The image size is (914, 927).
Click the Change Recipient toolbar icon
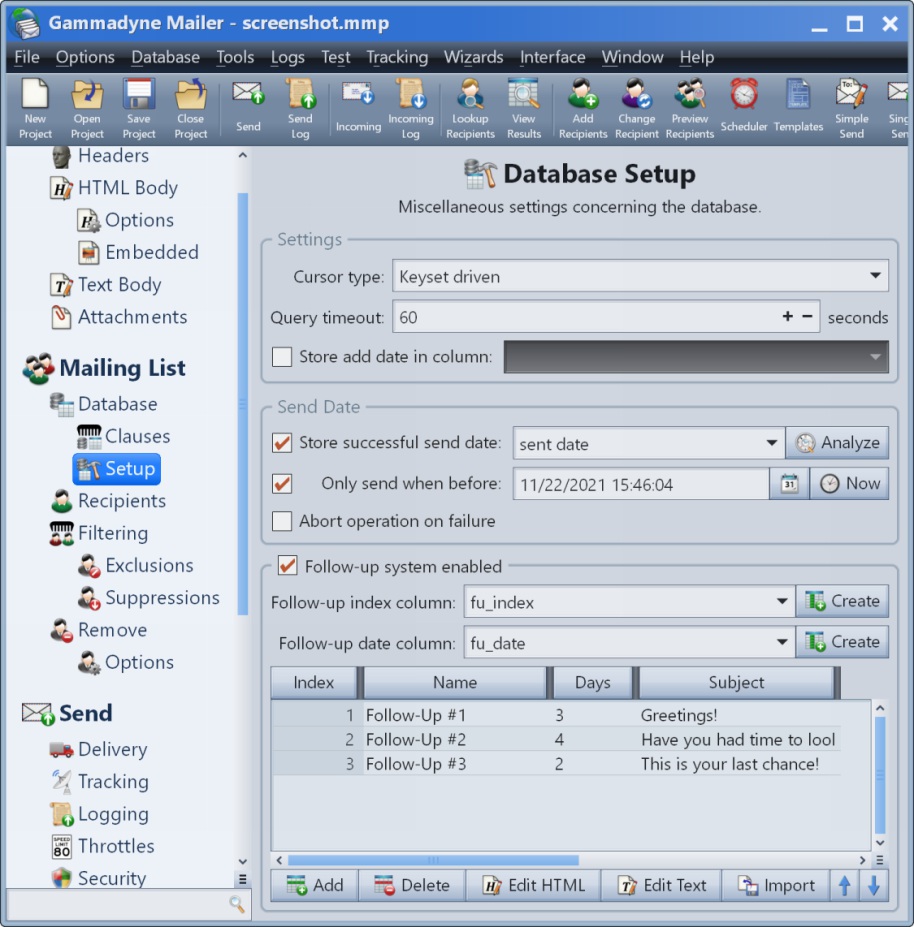point(637,109)
